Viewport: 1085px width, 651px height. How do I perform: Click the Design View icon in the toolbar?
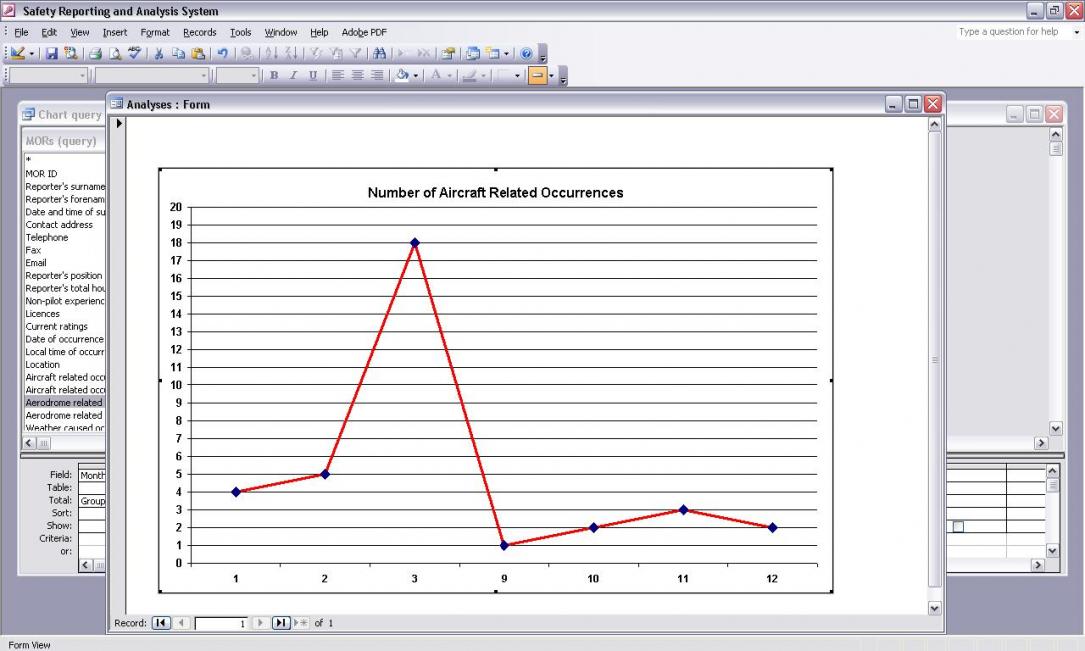point(17,53)
